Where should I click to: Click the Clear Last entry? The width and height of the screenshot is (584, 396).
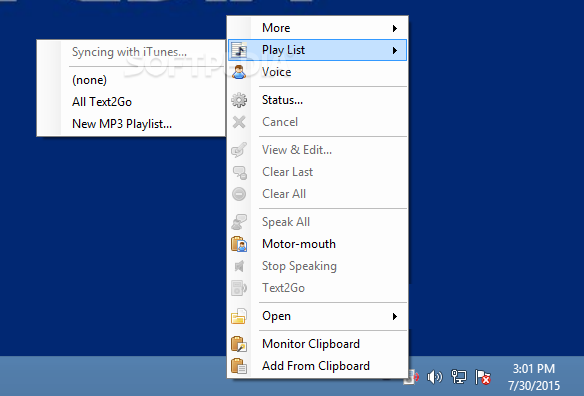317,172
